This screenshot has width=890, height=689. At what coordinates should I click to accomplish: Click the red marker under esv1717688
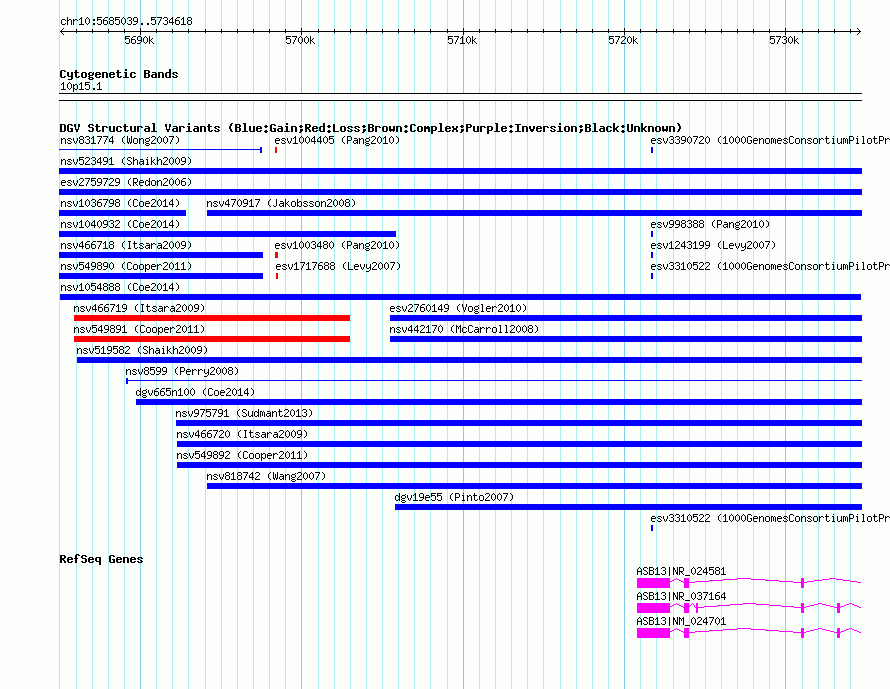(277, 276)
